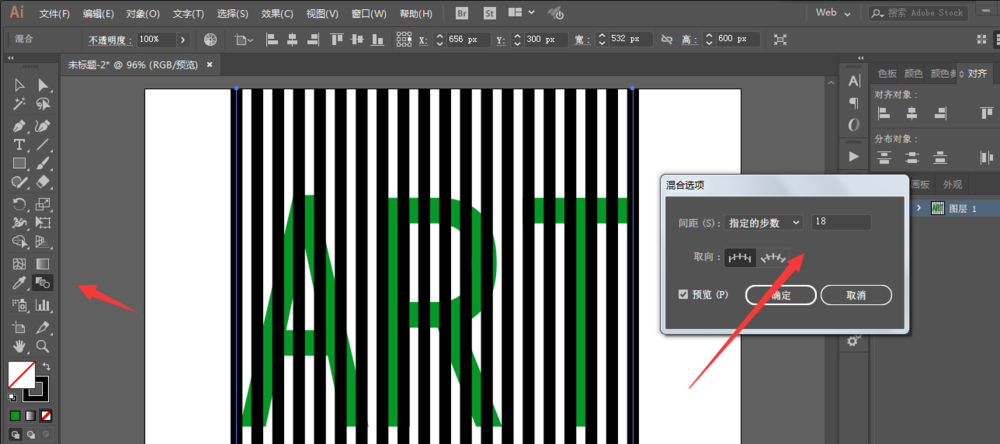This screenshot has width=1000, height=444.
Task: Select the Pen tool
Action: click(x=20, y=126)
